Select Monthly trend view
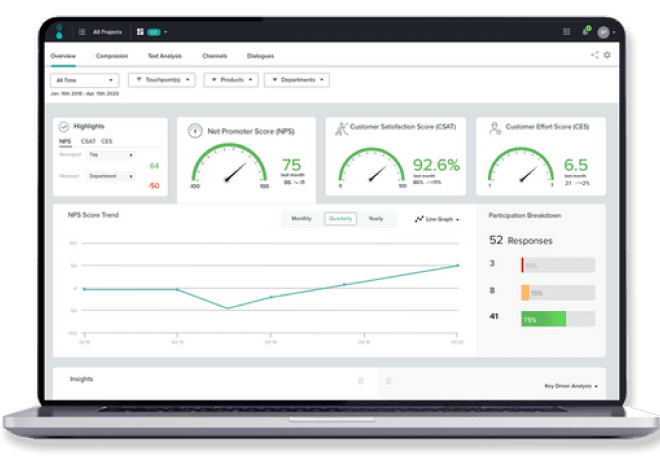This screenshot has height=473, width=660. [301, 218]
